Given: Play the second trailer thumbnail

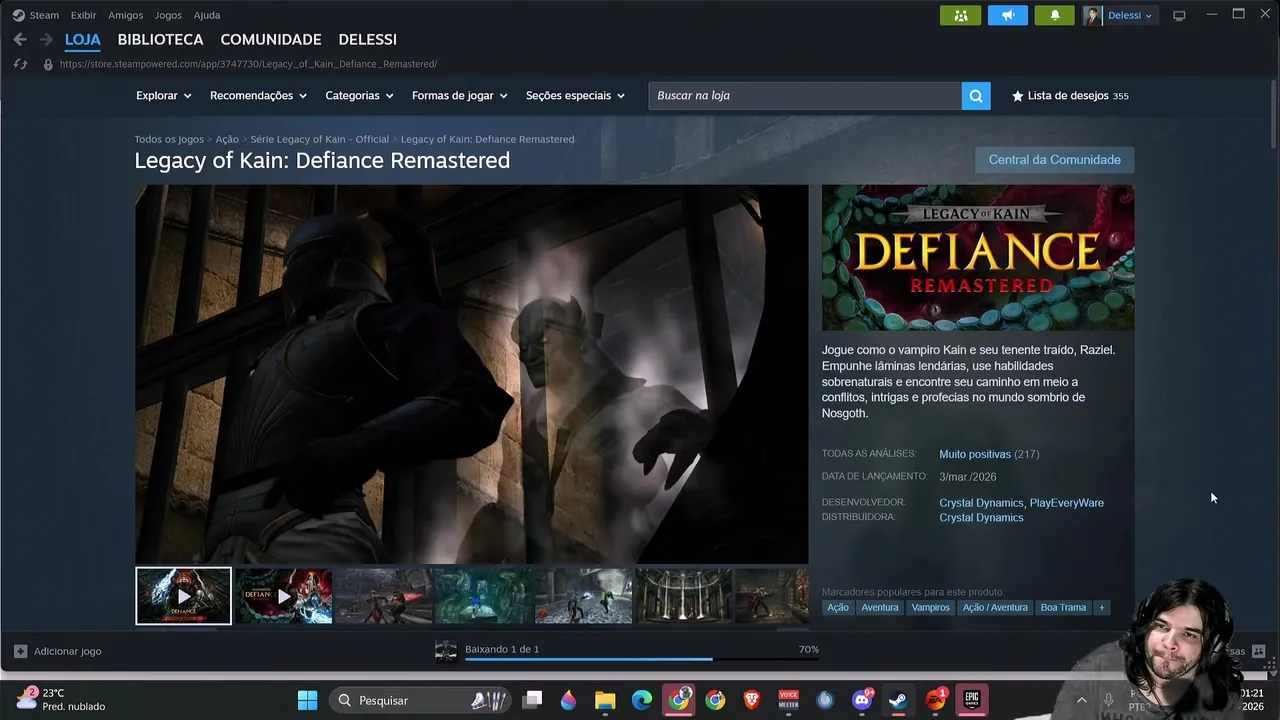Looking at the screenshot, I should click(284, 596).
